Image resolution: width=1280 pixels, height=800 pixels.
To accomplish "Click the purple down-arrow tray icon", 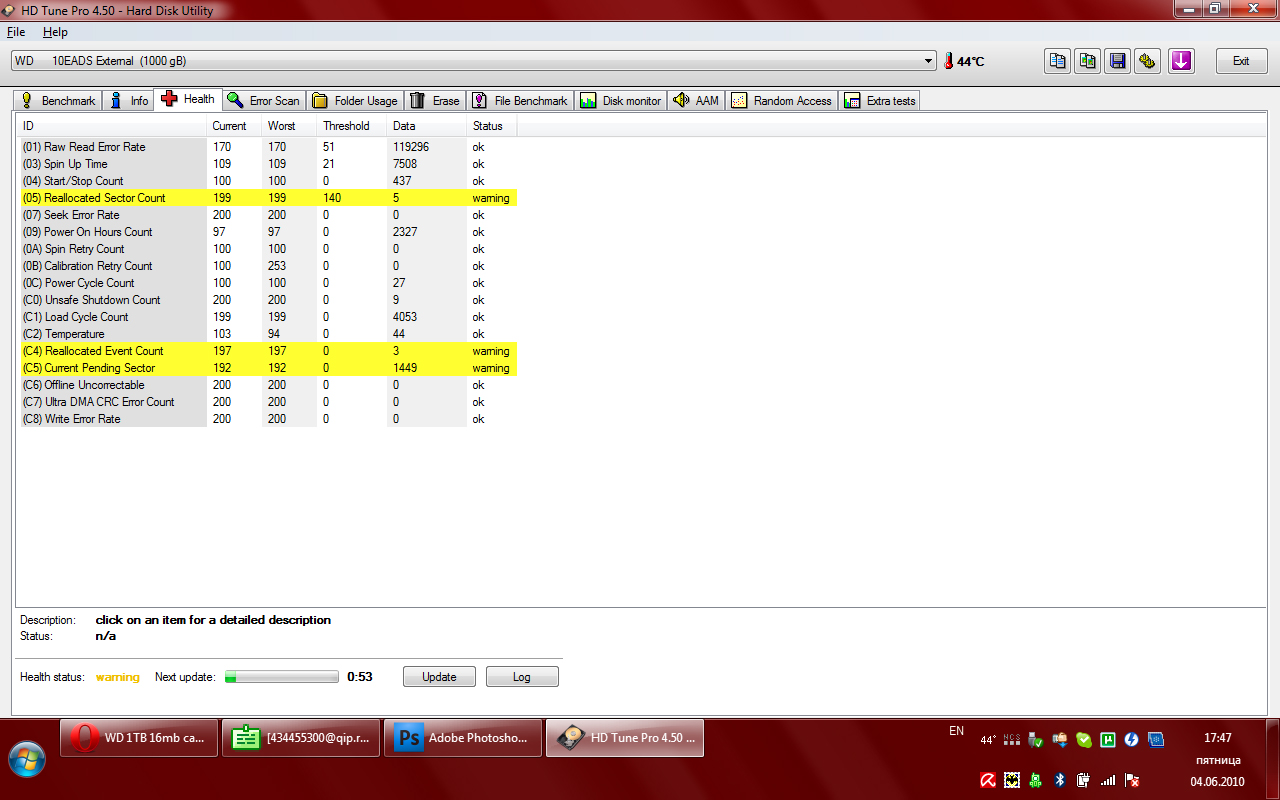I will [1181, 61].
